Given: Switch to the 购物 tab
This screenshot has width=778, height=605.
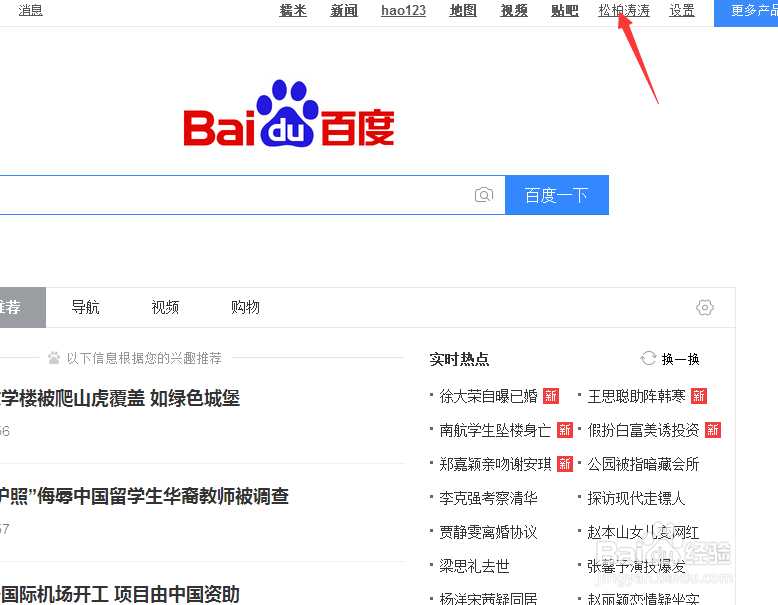Looking at the screenshot, I should (245, 307).
